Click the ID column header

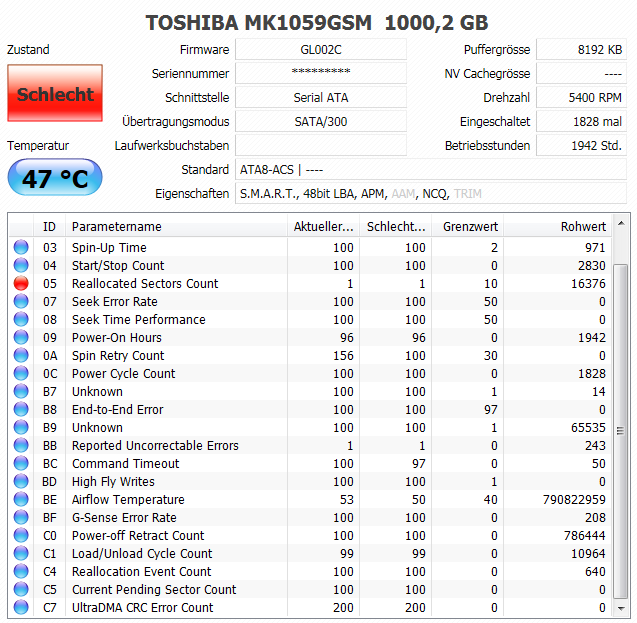[x=49, y=227]
